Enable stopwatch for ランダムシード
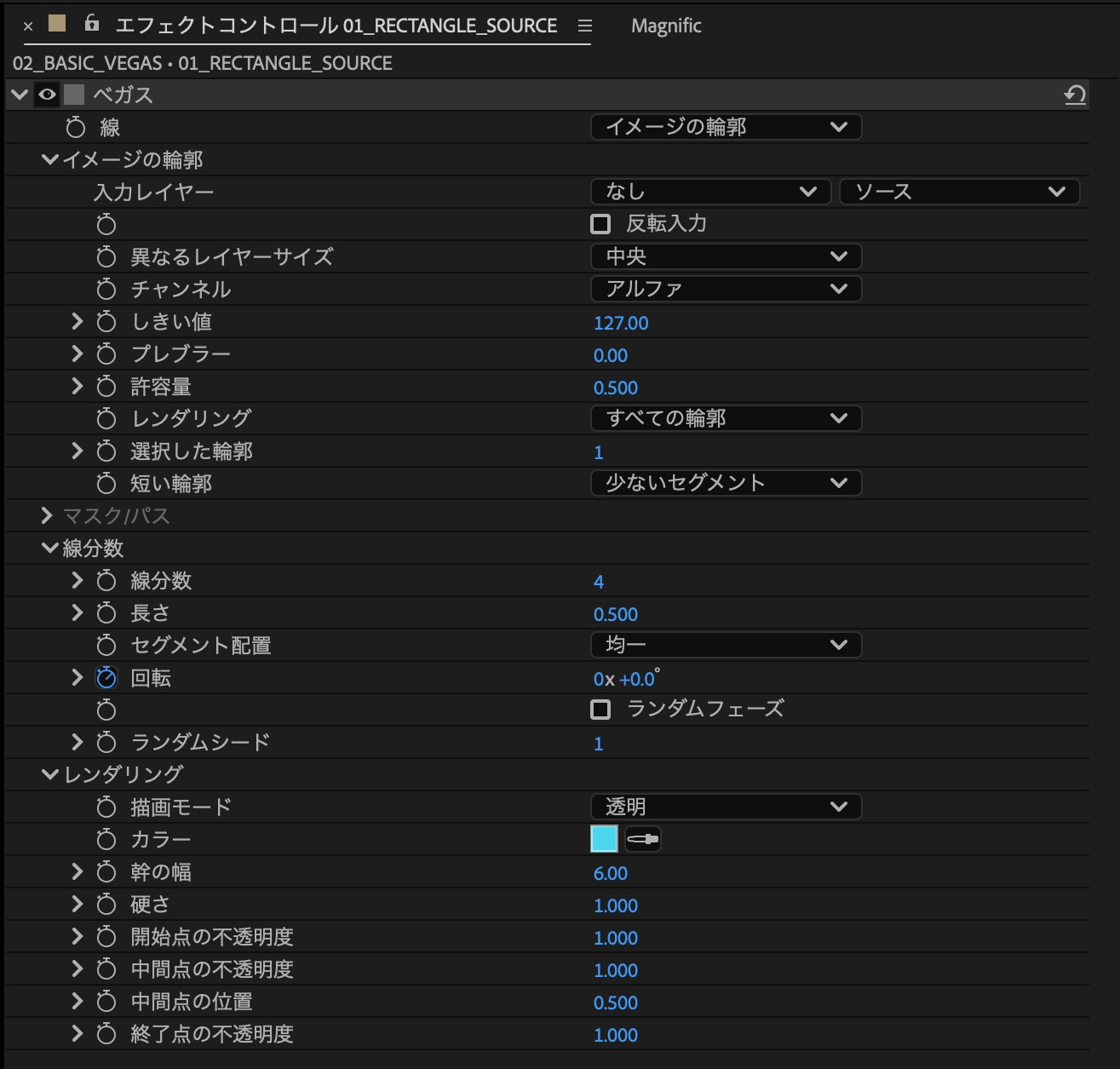Screen dimensions: 1120x1069 click(106, 743)
